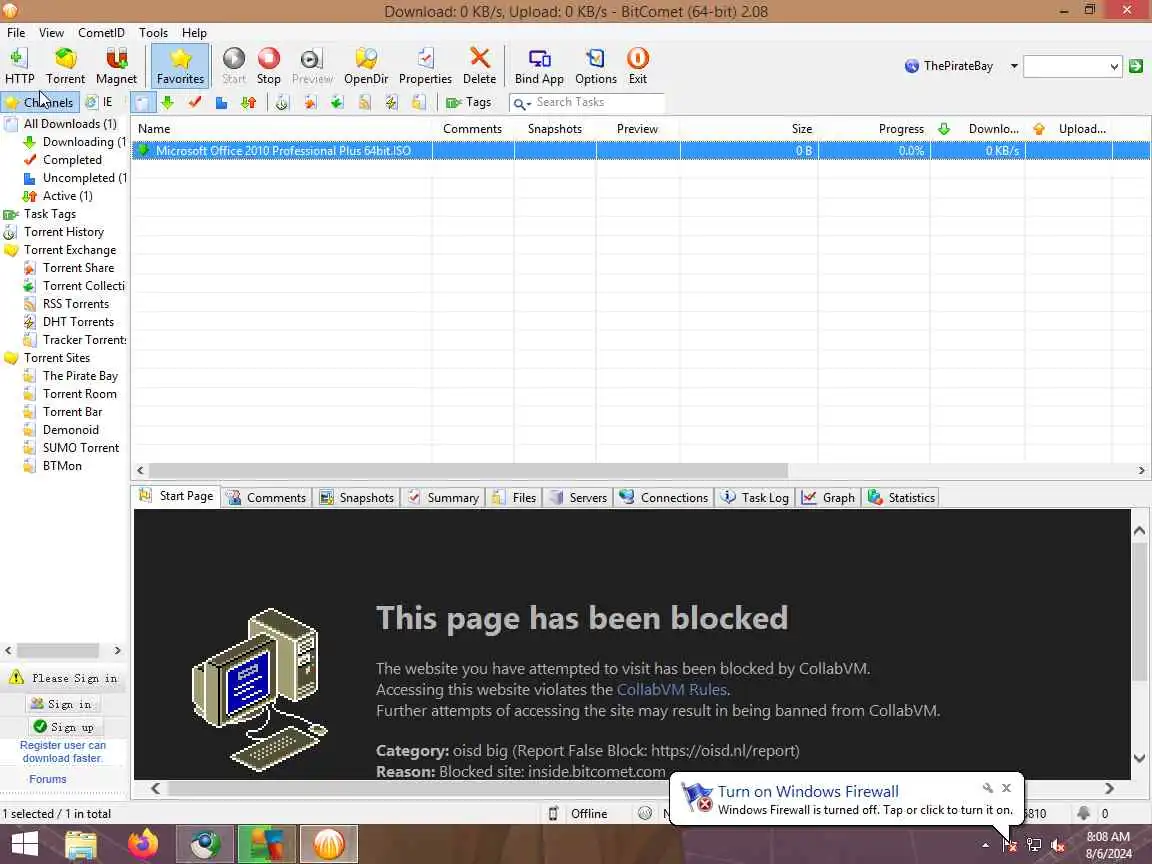The image size is (1152, 864).
Task: Switch to the Comments detail tab
Action: click(266, 497)
